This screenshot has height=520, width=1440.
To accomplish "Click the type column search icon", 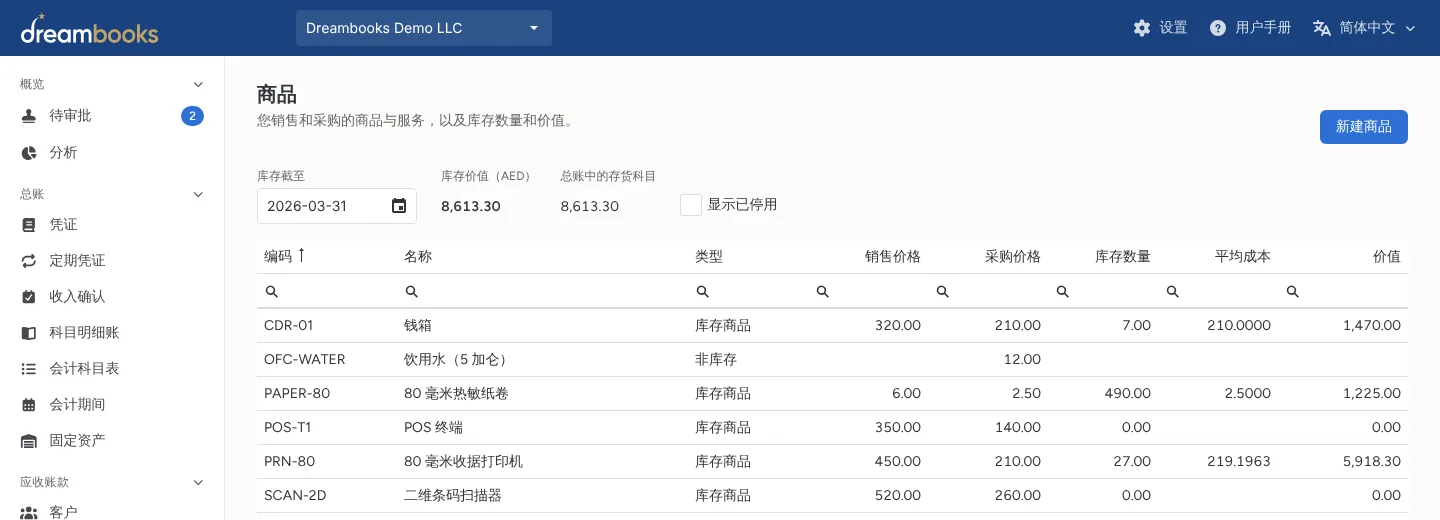I will click(x=702, y=292).
